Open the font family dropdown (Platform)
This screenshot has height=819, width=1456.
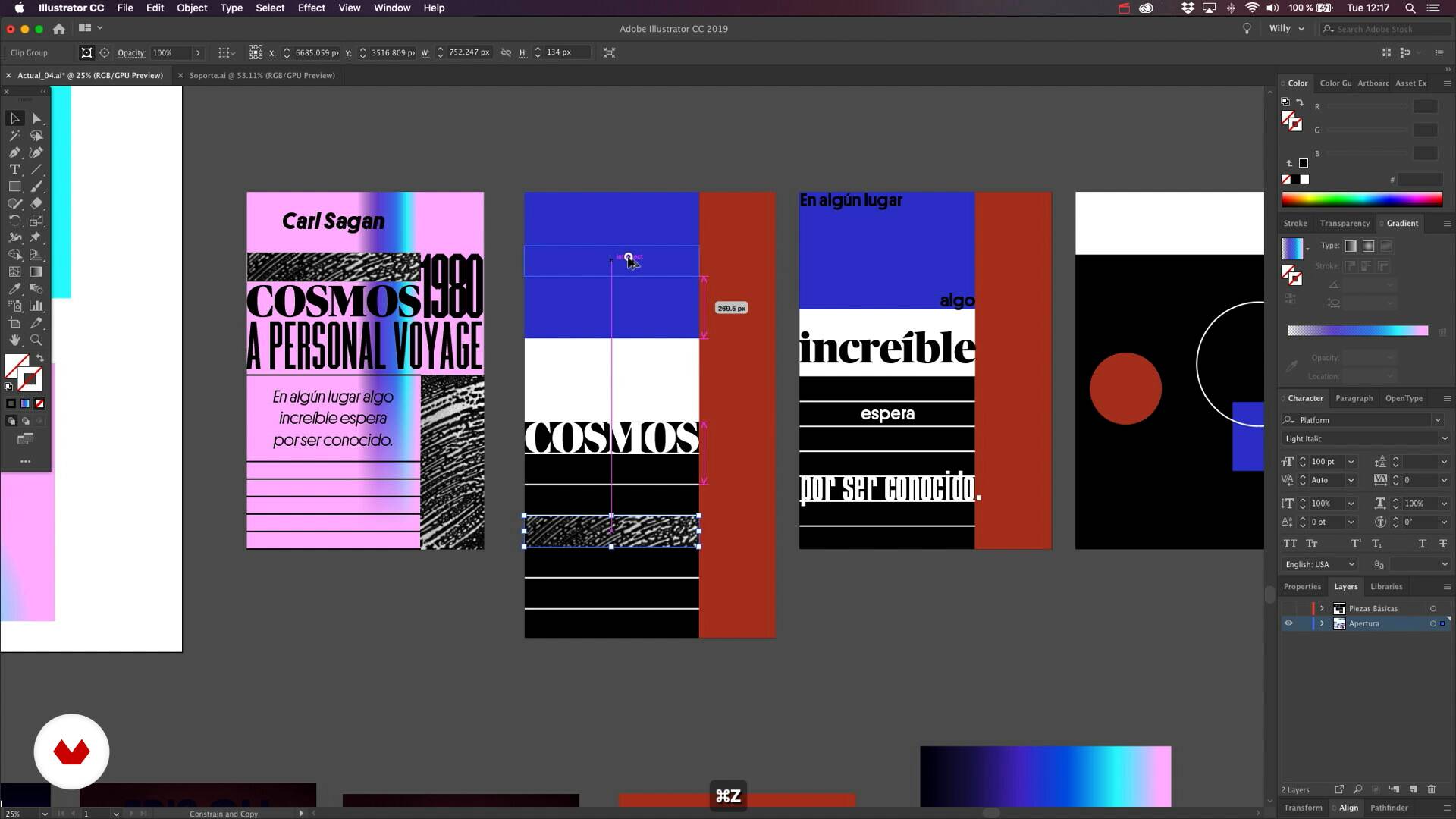(x=1438, y=420)
